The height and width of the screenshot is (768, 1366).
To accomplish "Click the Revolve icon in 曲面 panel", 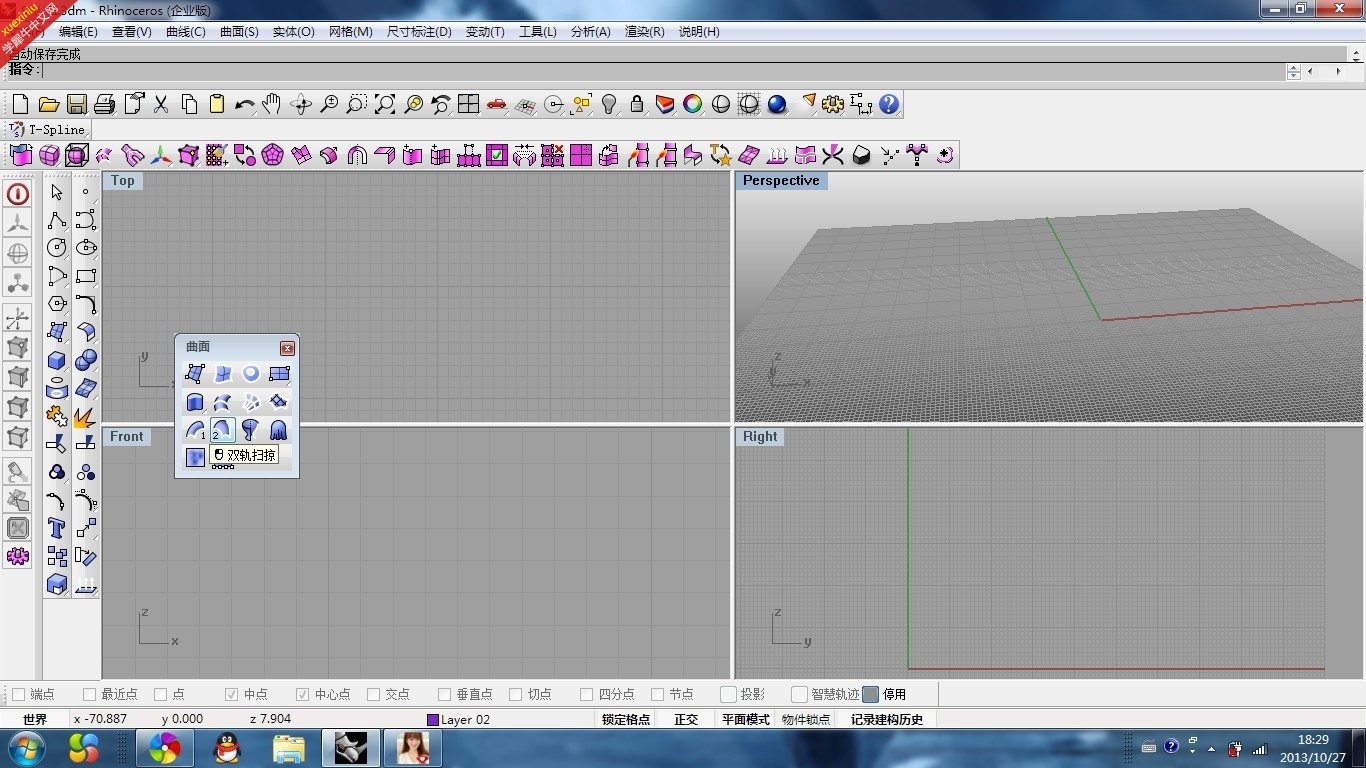I will pos(251,430).
